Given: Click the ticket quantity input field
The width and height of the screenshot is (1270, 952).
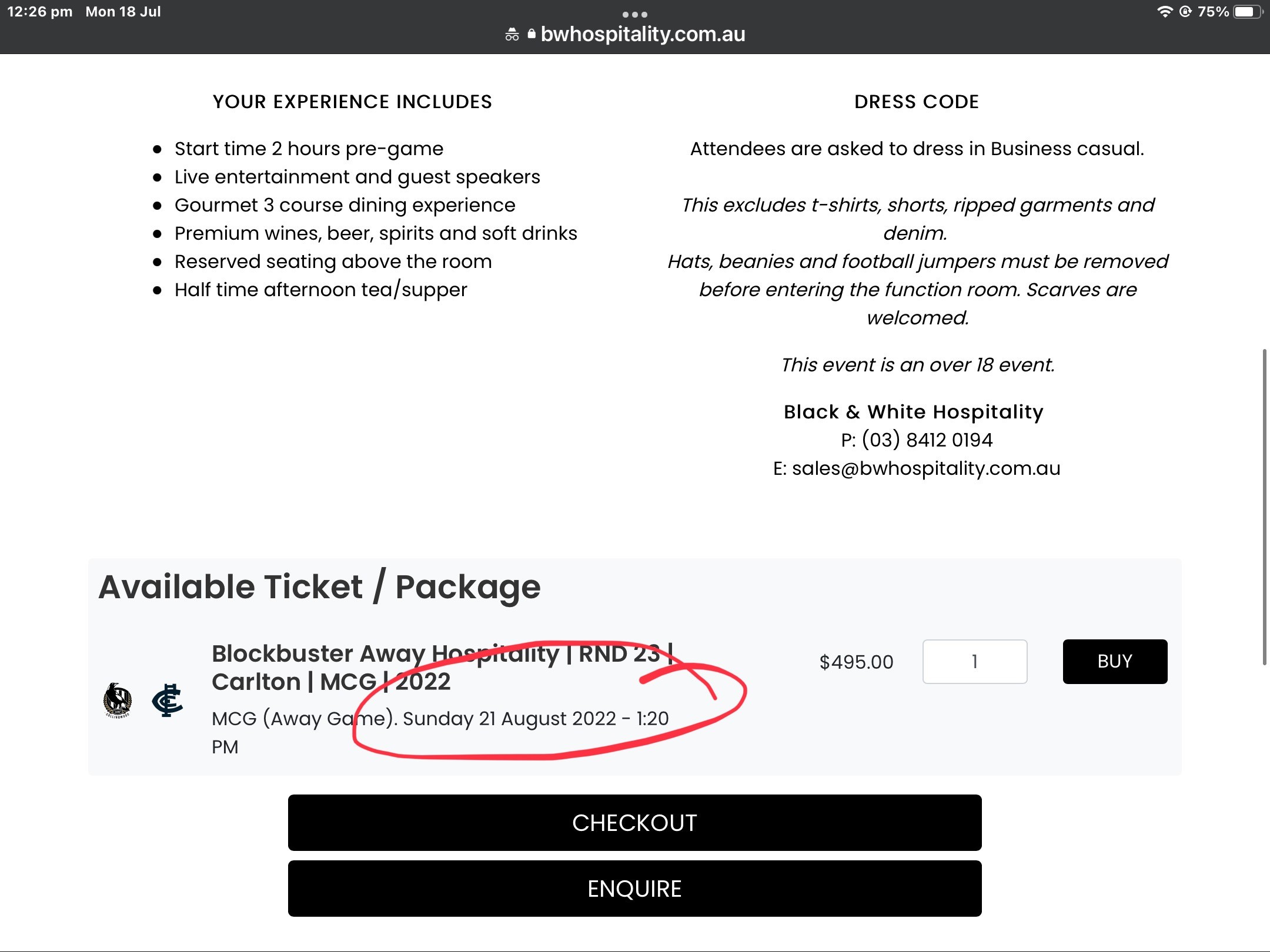Looking at the screenshot, I should [x=975, y=662].
